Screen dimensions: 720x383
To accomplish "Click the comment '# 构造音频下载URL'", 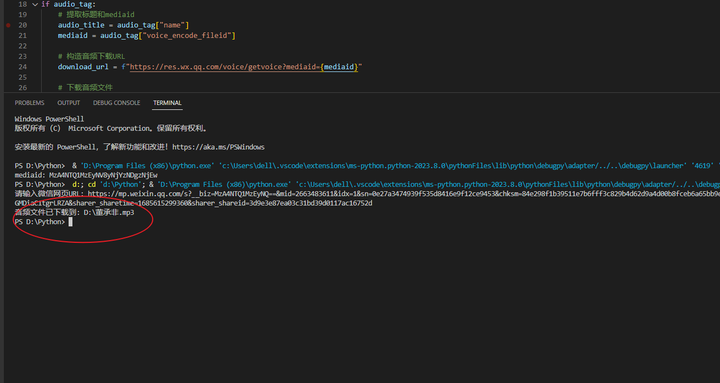I will (91, 56).
